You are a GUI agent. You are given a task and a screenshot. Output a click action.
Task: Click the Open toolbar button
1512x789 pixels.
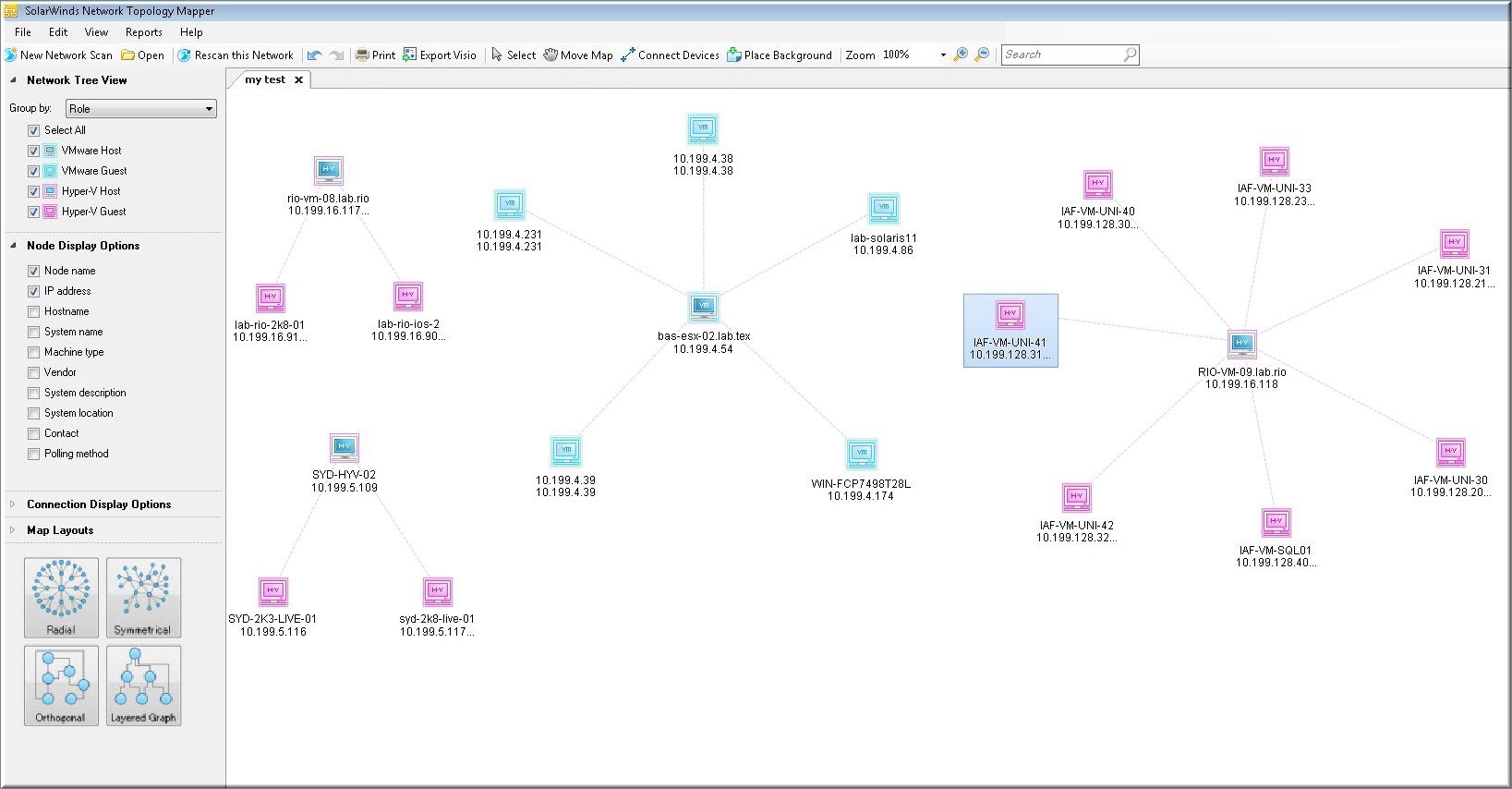point(143,55)
